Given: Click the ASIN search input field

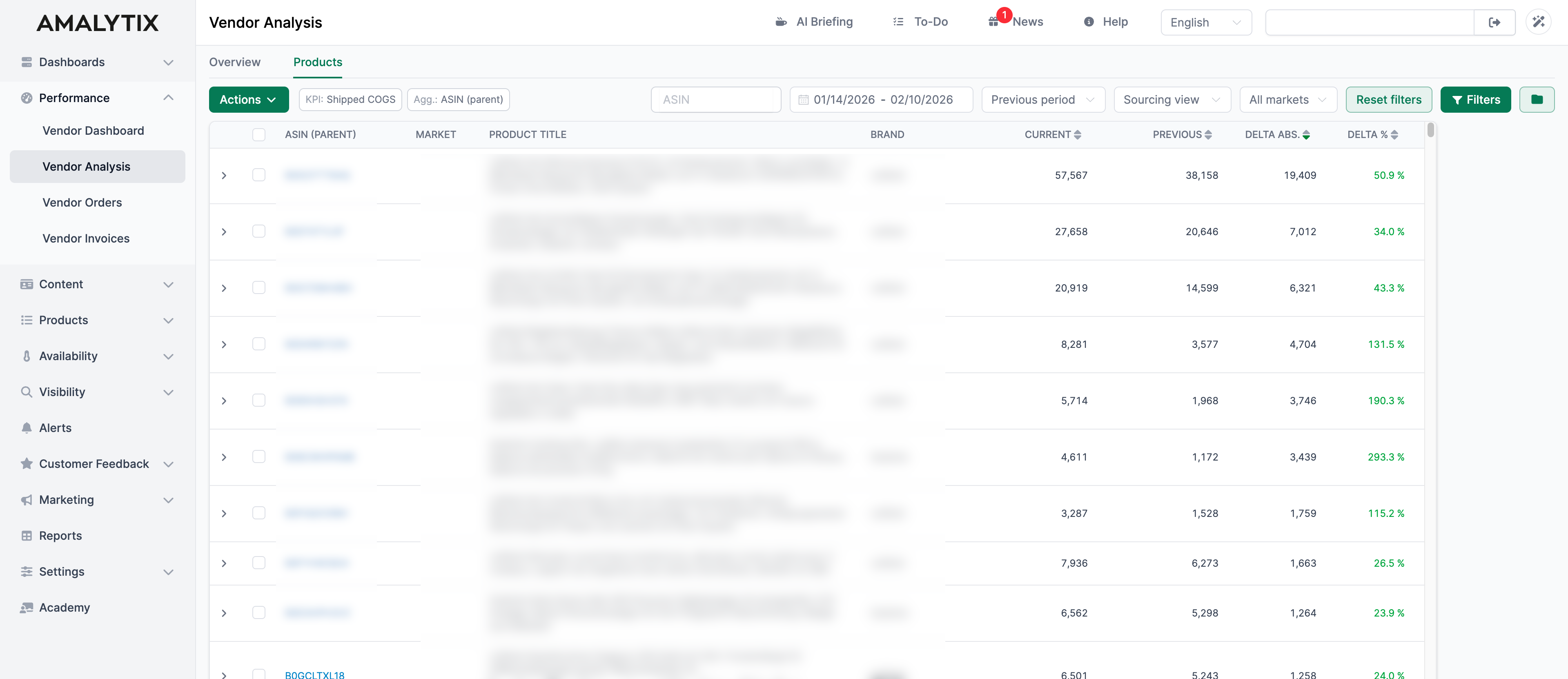Looking at the screenshot, I should (x=715, y=99).
